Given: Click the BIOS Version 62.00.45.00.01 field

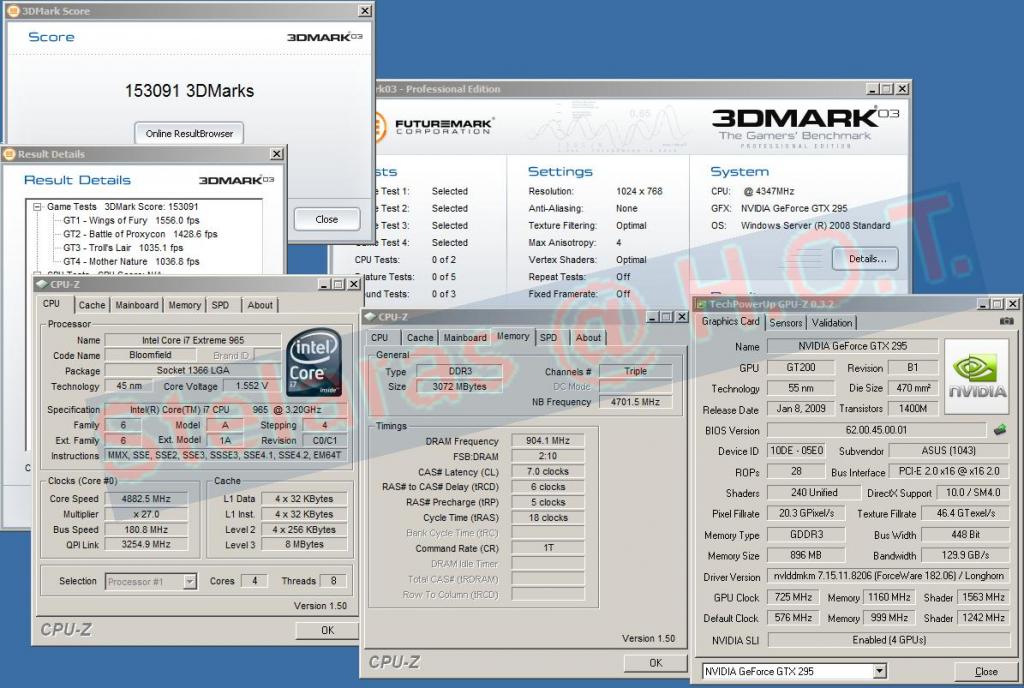Looking at the screenshot, I should tap(876, 430).
